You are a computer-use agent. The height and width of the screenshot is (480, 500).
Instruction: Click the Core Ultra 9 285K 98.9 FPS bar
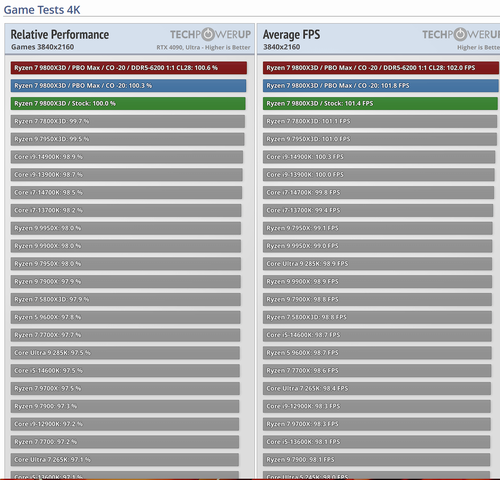coord(377,264)
